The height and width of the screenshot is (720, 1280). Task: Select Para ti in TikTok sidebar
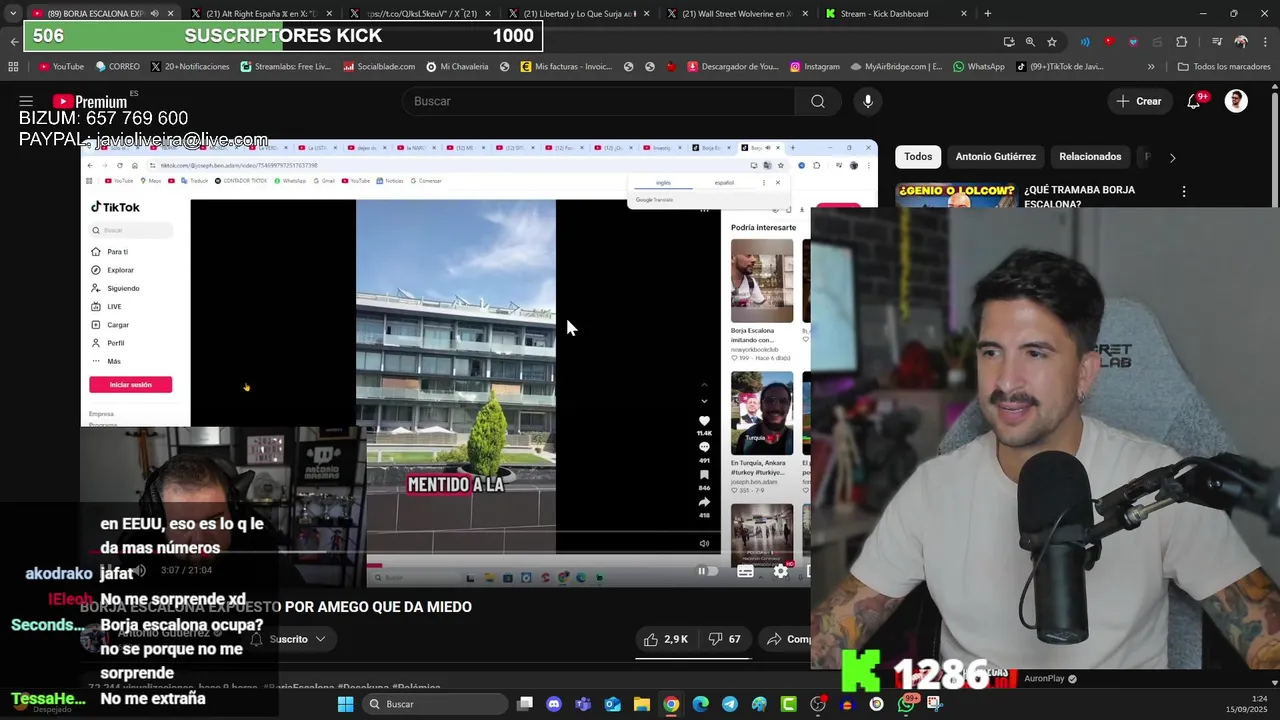coord(110,252)
